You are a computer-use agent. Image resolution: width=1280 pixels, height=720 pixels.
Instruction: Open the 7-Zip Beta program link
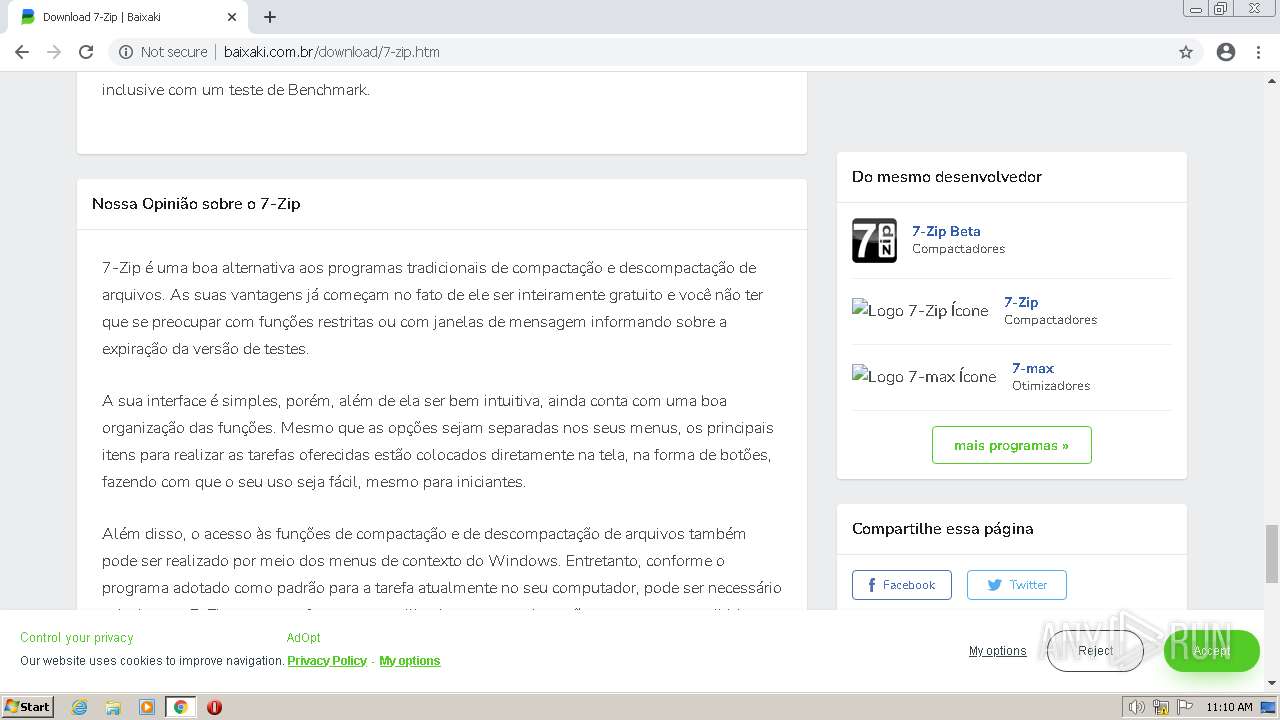pos(946,231)
